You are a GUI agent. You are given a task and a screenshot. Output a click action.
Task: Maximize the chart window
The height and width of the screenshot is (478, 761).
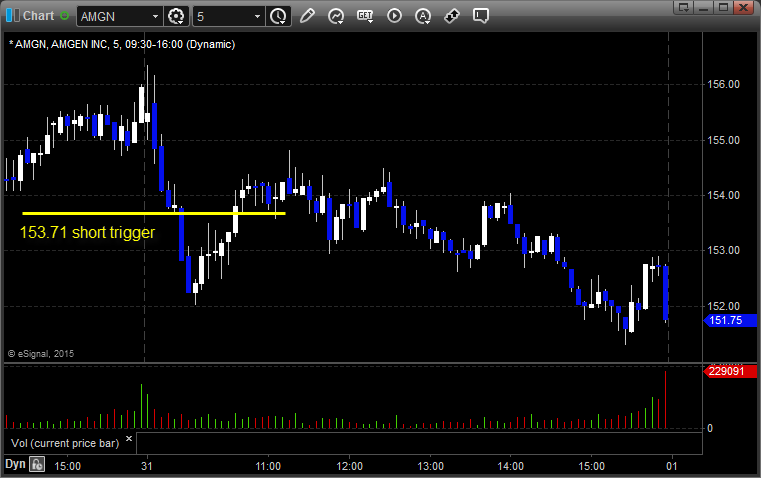tap(723, 7)
